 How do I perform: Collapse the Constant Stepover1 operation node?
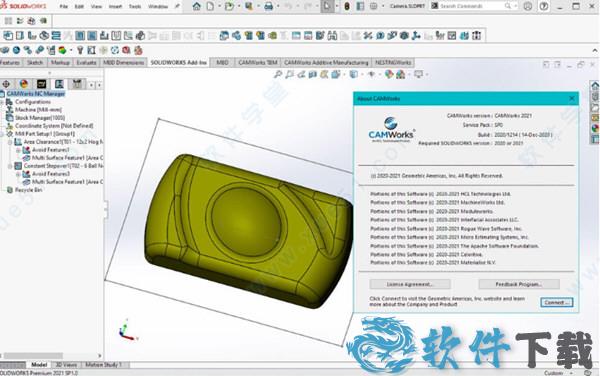click(10, 166)
